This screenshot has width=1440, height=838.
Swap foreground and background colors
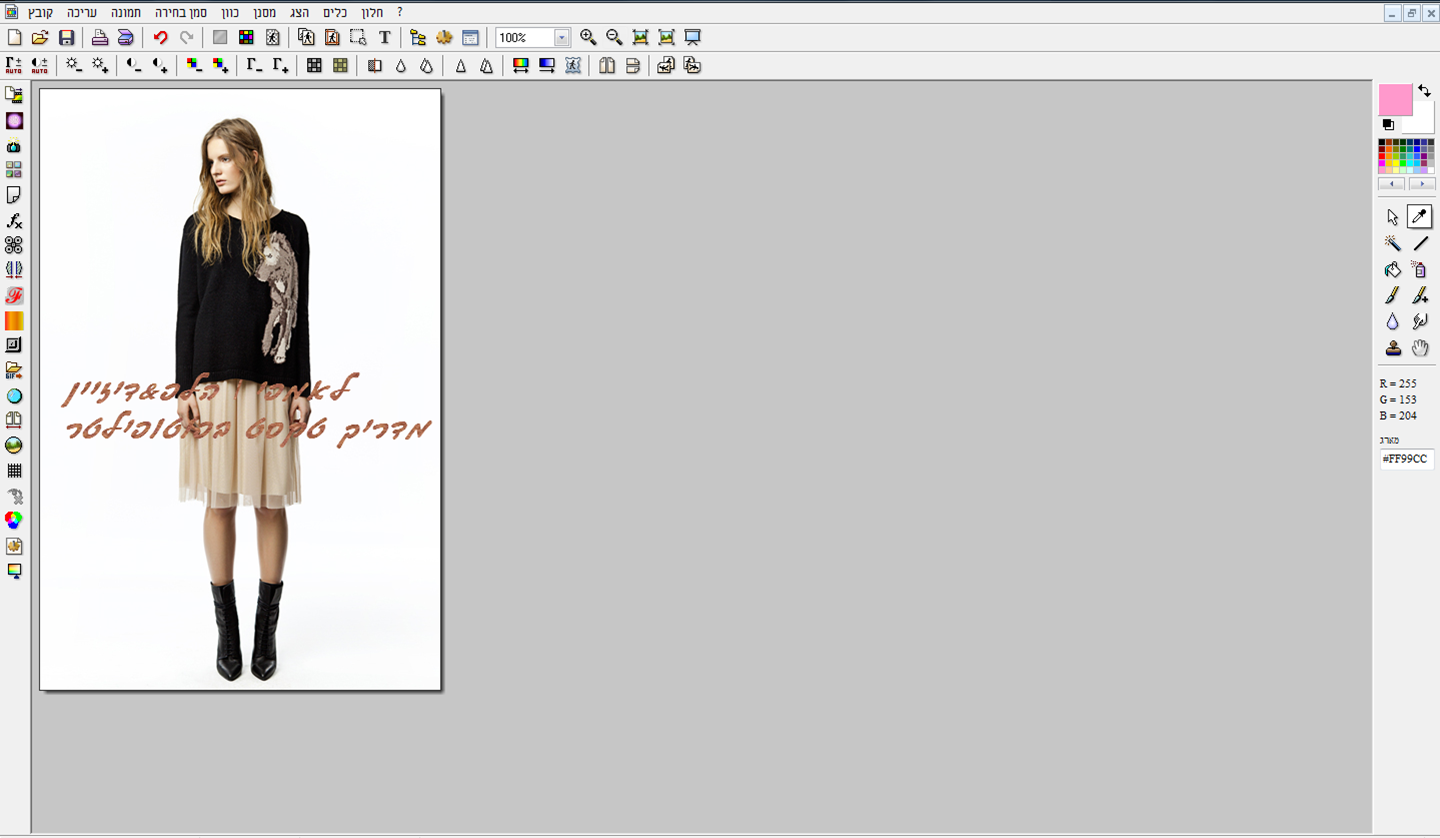coord(1424,91)
